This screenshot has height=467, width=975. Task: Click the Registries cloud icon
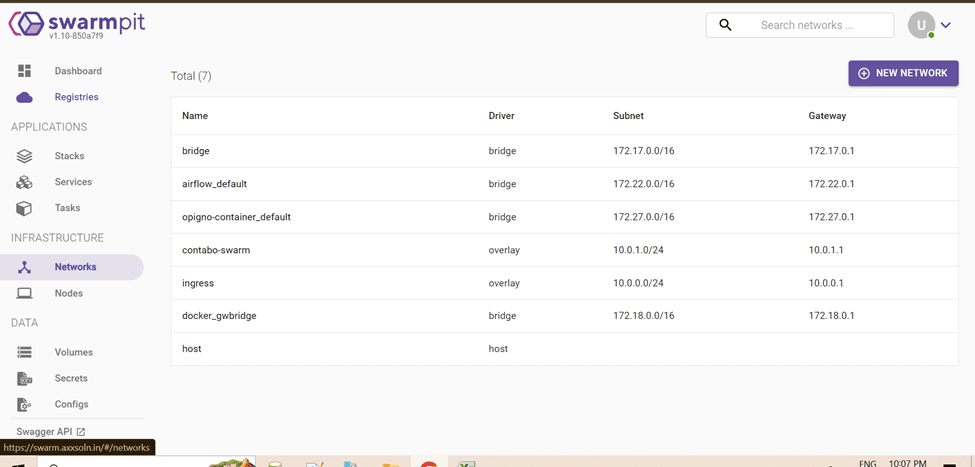24,97
